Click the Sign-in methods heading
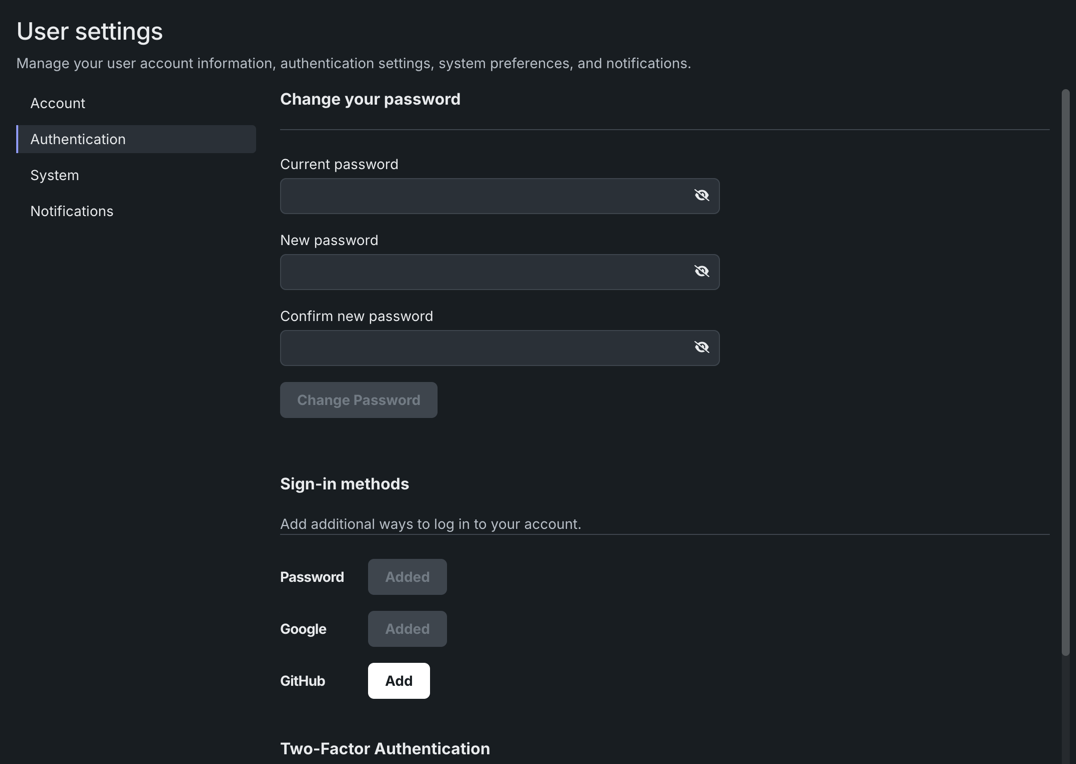1076x764 pixels. click(344, 484)
